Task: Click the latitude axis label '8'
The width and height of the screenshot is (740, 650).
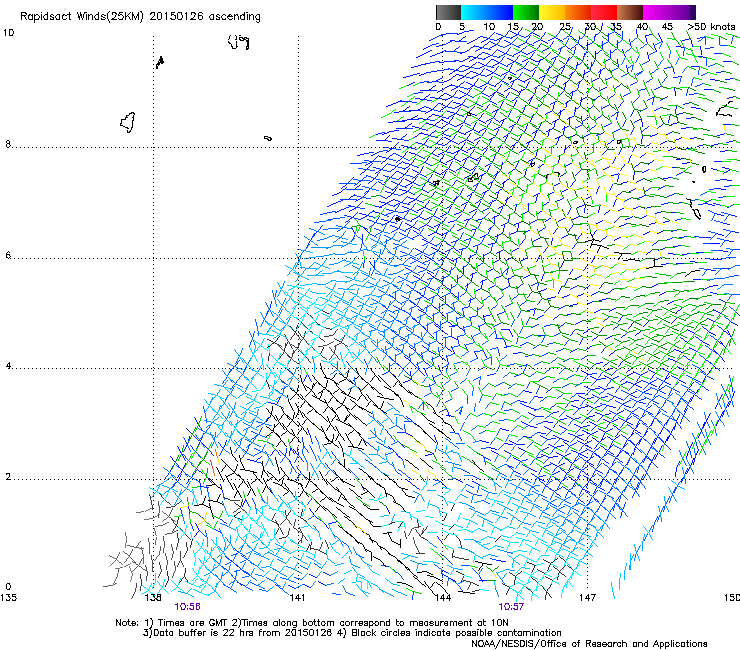Action: pos(8,144)
